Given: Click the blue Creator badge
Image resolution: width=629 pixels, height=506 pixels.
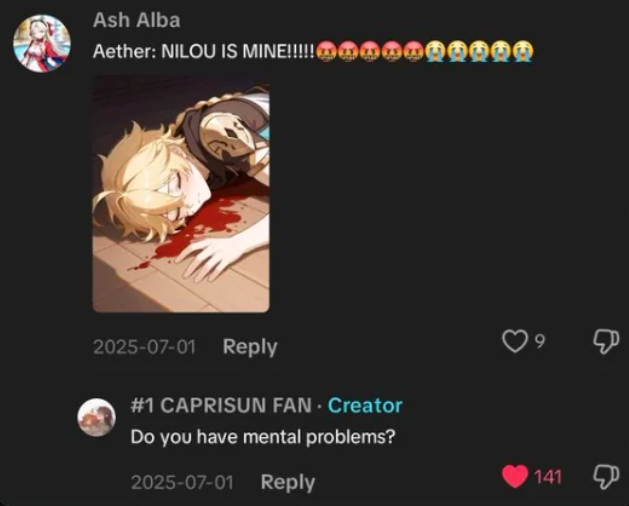Looking at the screenshot, I should point(365,405).
